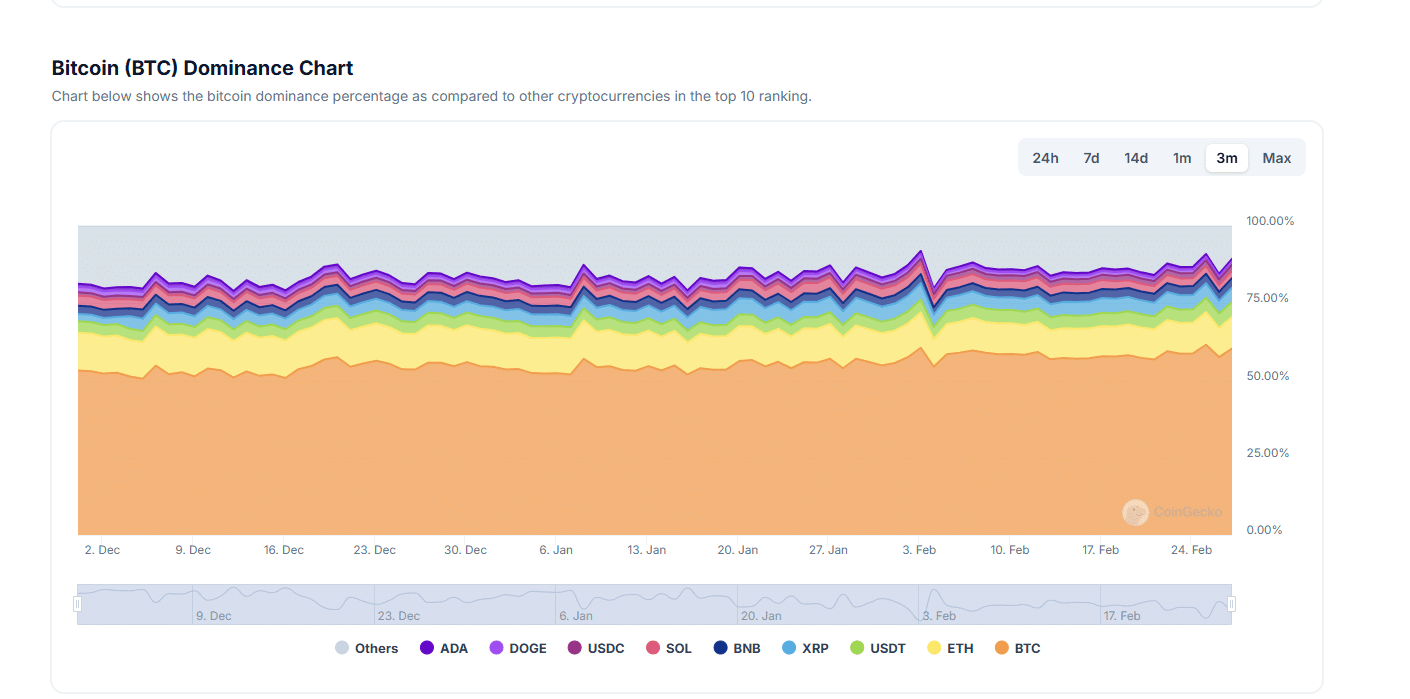1410x699 pixels.
Task: Toggle the Others series in legend
Action: tap(366, 648)
